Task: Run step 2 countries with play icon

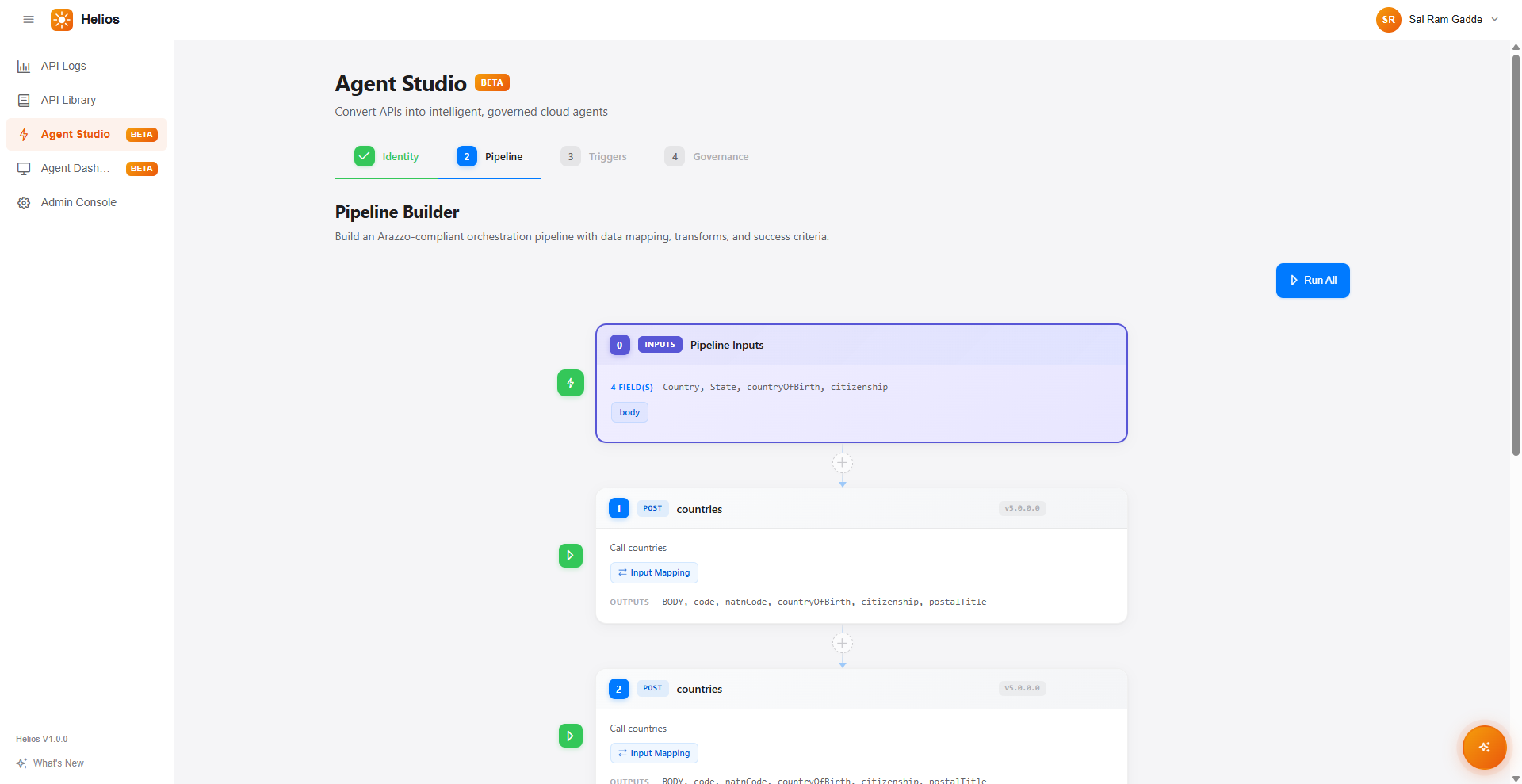Action: click(x=571, y=736)
